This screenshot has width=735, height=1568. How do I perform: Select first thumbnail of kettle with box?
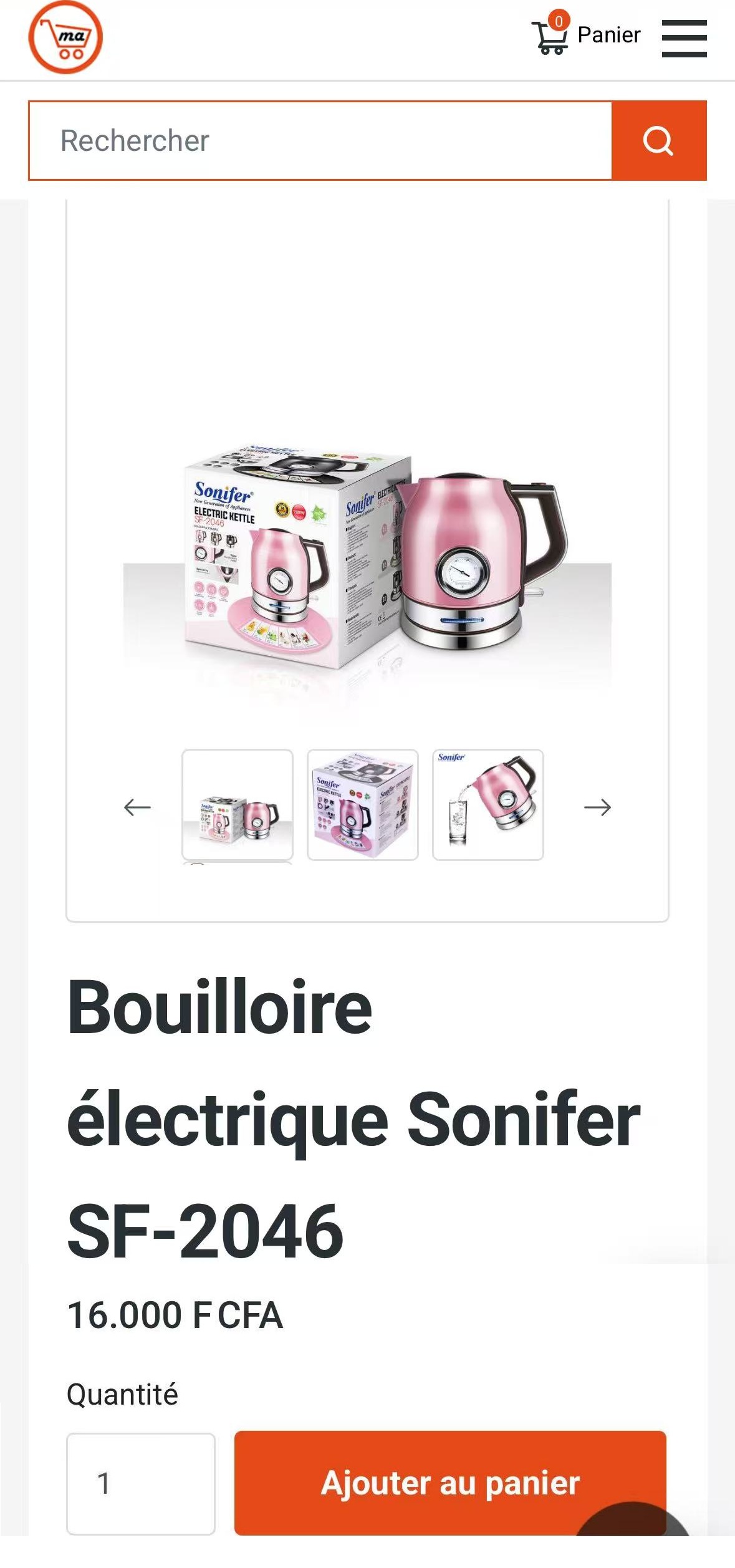(238, 805)
